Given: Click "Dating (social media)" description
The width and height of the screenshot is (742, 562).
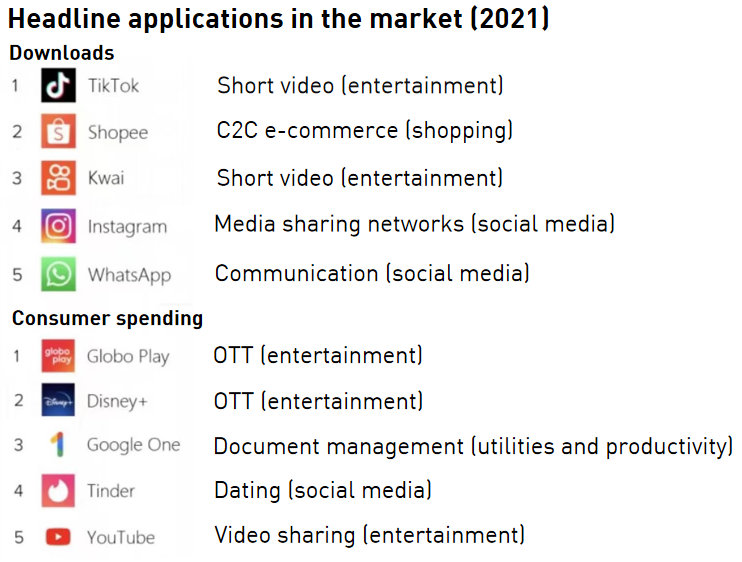Looking at the screenshot, I should click(x=323, y=491).
